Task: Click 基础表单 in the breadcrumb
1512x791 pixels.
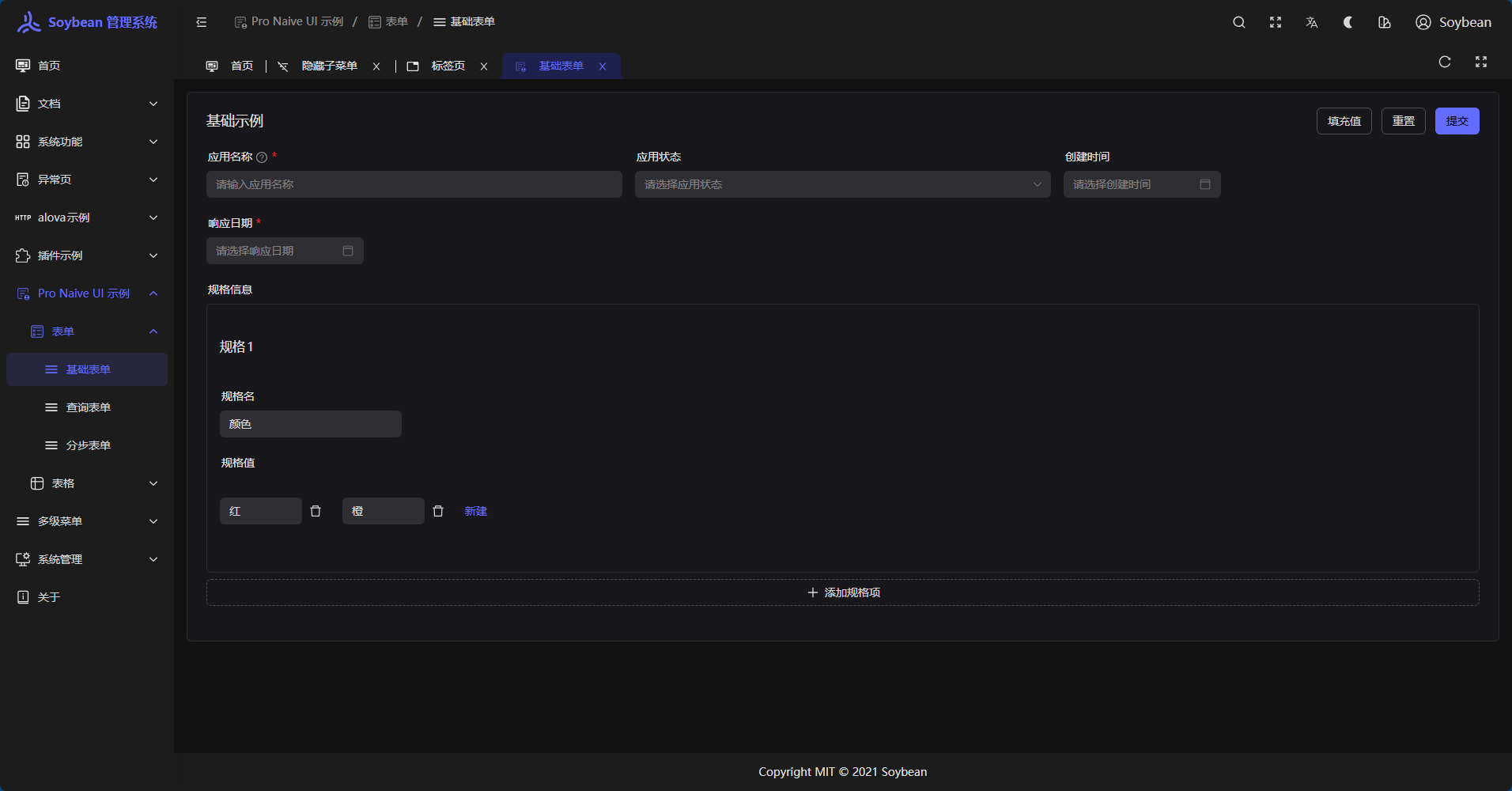Action: pyautogui.click(x=464, y=22)
